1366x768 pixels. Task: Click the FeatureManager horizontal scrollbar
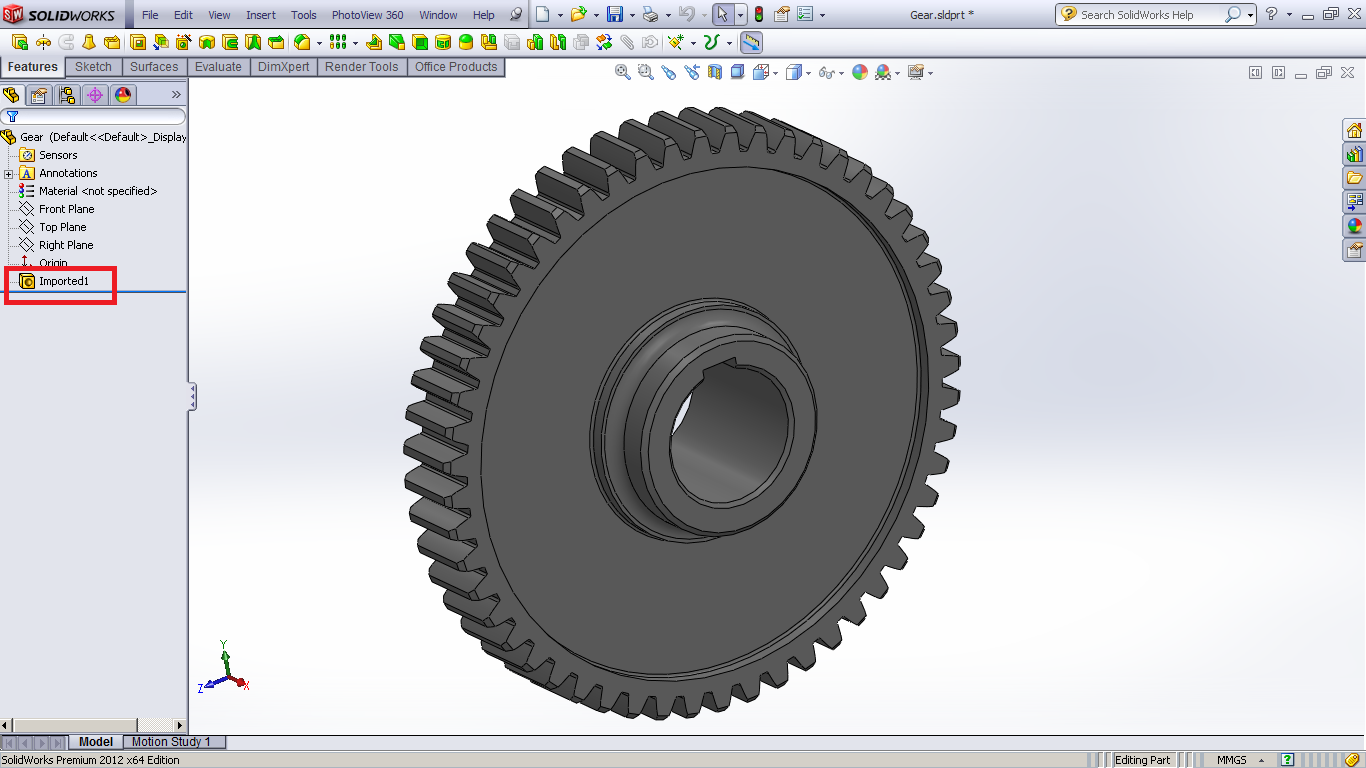(x=94, y=725)
